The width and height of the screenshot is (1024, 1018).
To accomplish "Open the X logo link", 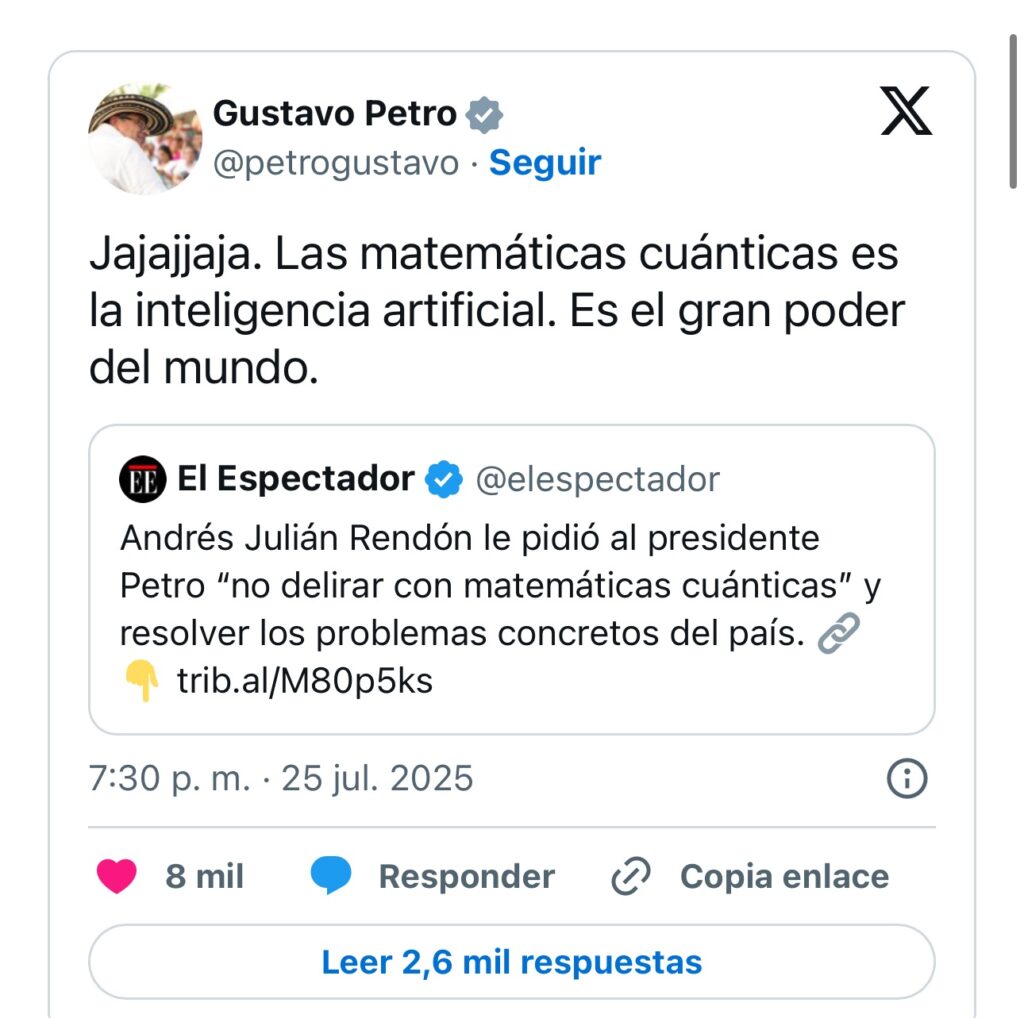I will click(906, 111).
